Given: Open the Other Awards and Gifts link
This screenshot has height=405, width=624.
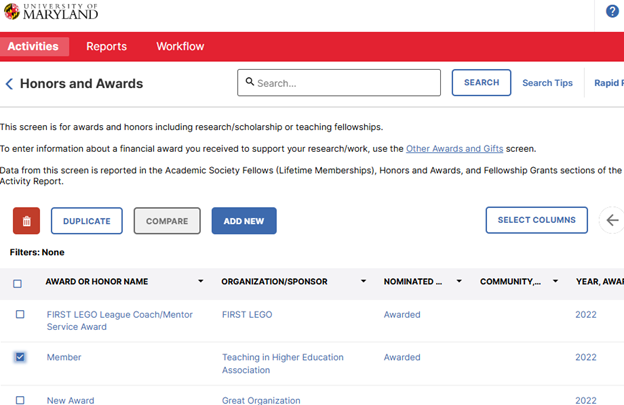Looking at the screenshot, I should tap(453, 148).
